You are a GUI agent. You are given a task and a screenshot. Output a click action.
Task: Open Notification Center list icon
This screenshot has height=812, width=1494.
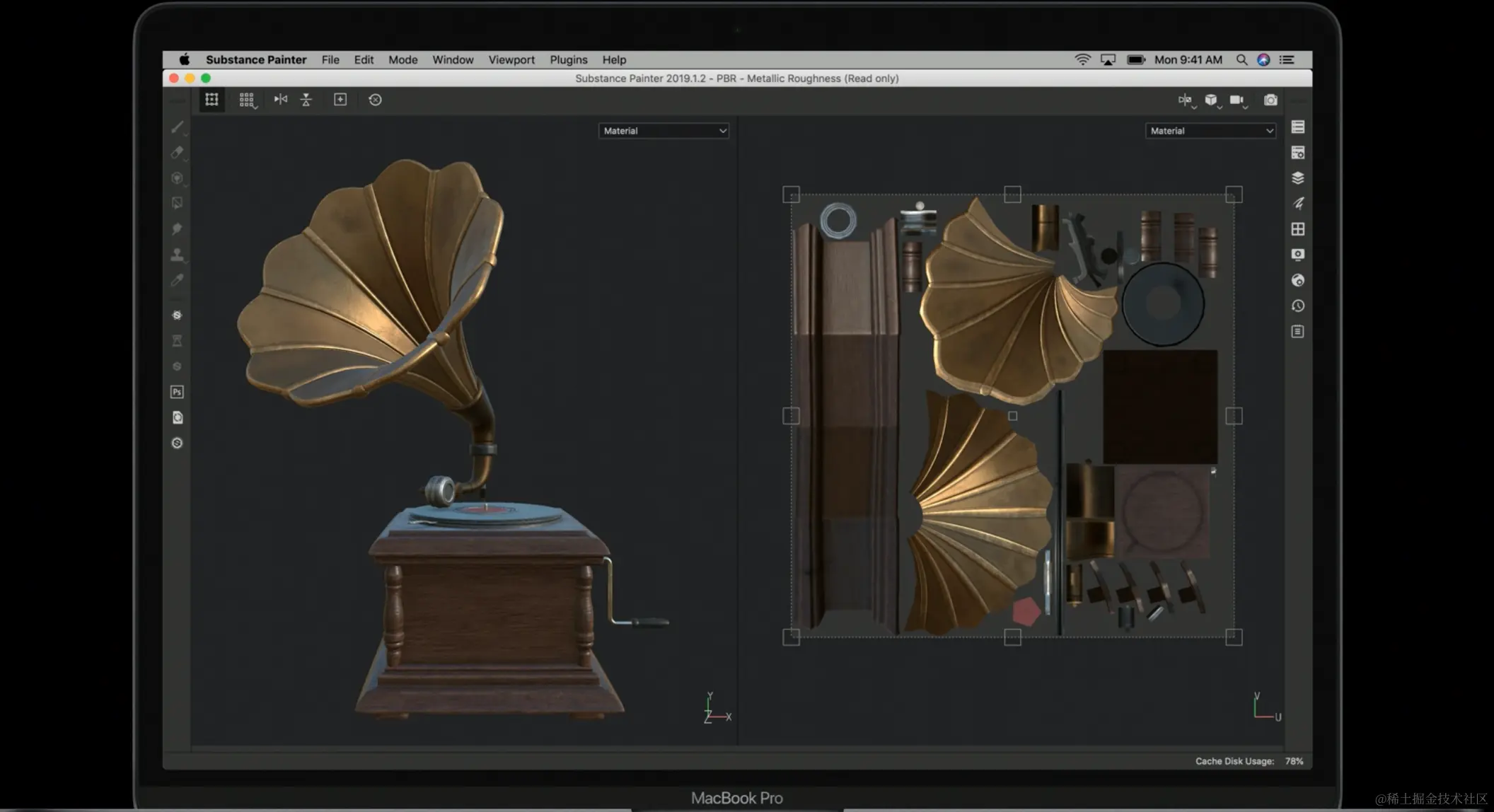(x=1287, y=60)
